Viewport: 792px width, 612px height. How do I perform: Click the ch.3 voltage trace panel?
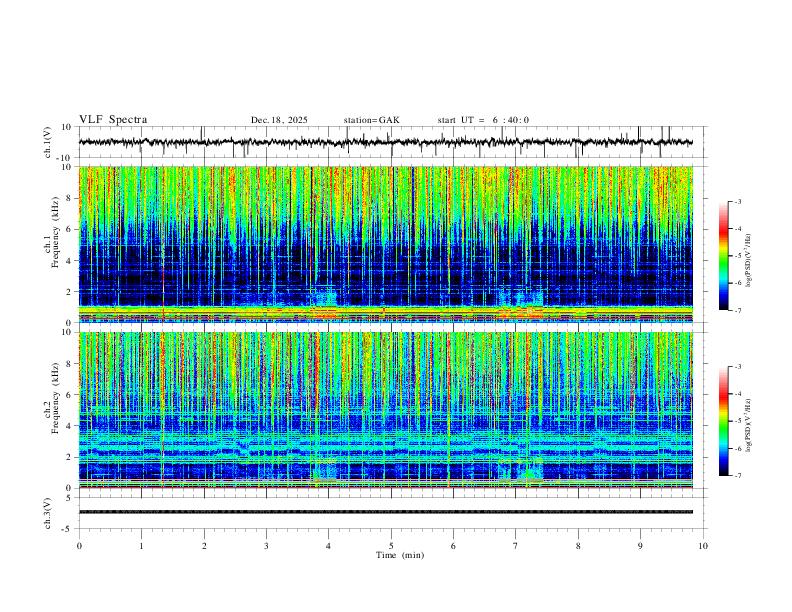(391, 513)
